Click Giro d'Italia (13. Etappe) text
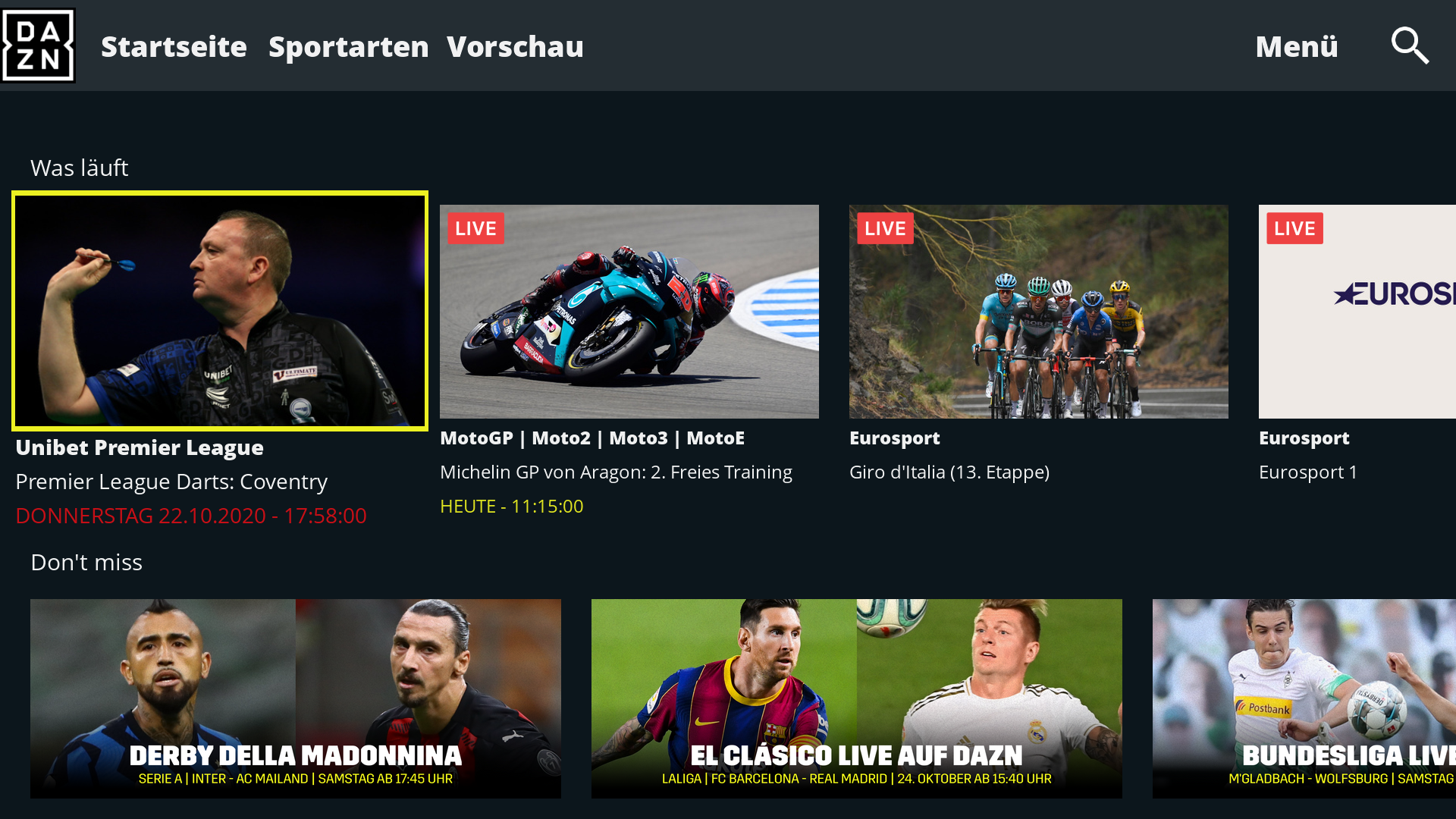1456x819 pixels. (x=949, y=472)
